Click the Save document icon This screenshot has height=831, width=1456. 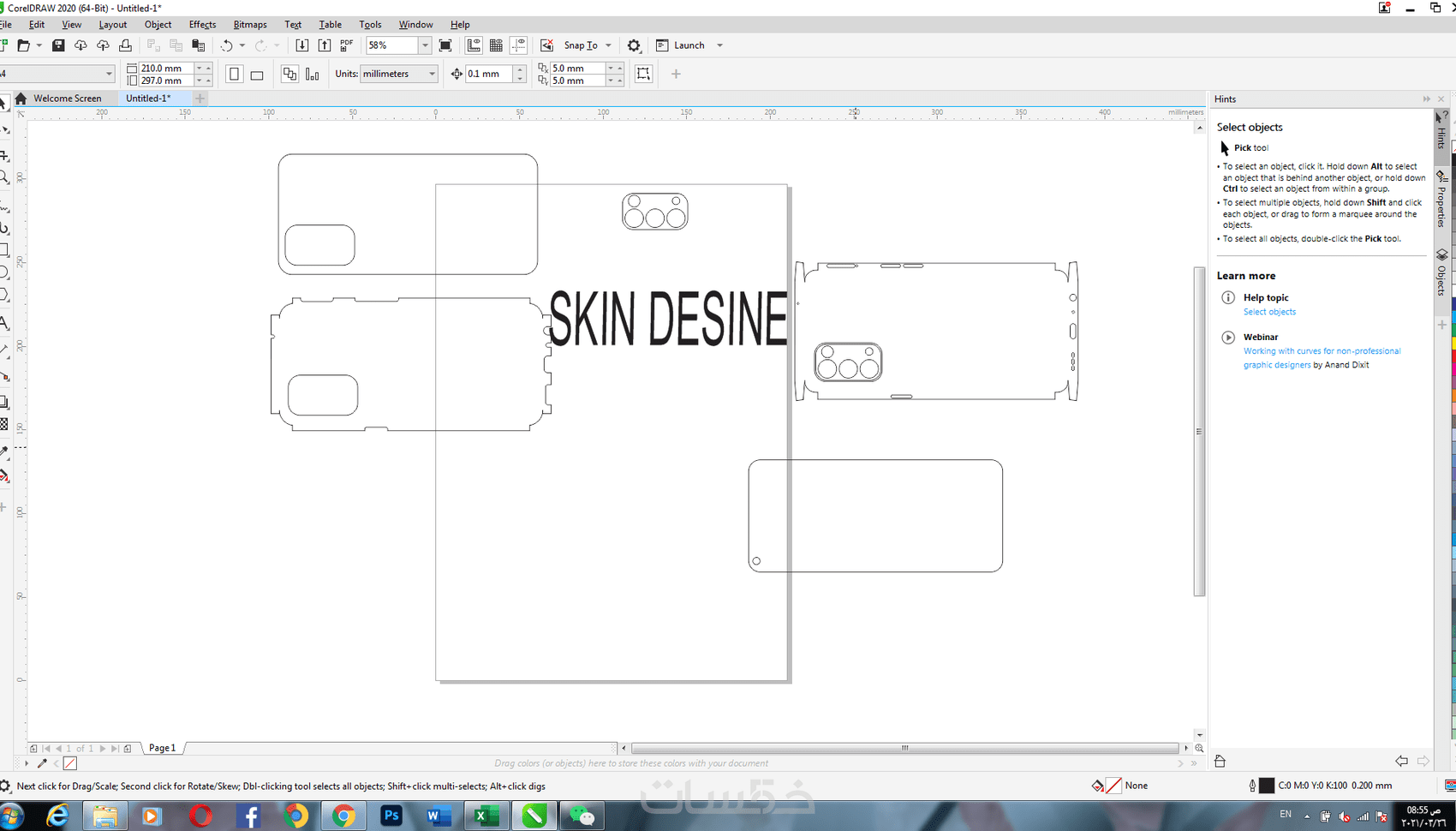[x=58, y=45]
